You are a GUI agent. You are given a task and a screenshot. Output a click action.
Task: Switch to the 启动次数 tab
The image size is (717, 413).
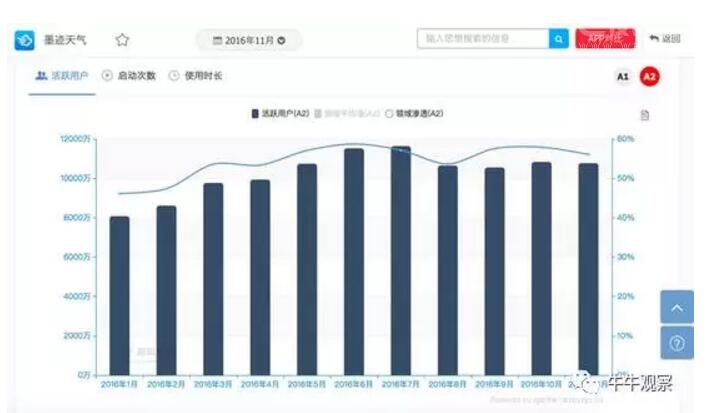tap(130, 76)
